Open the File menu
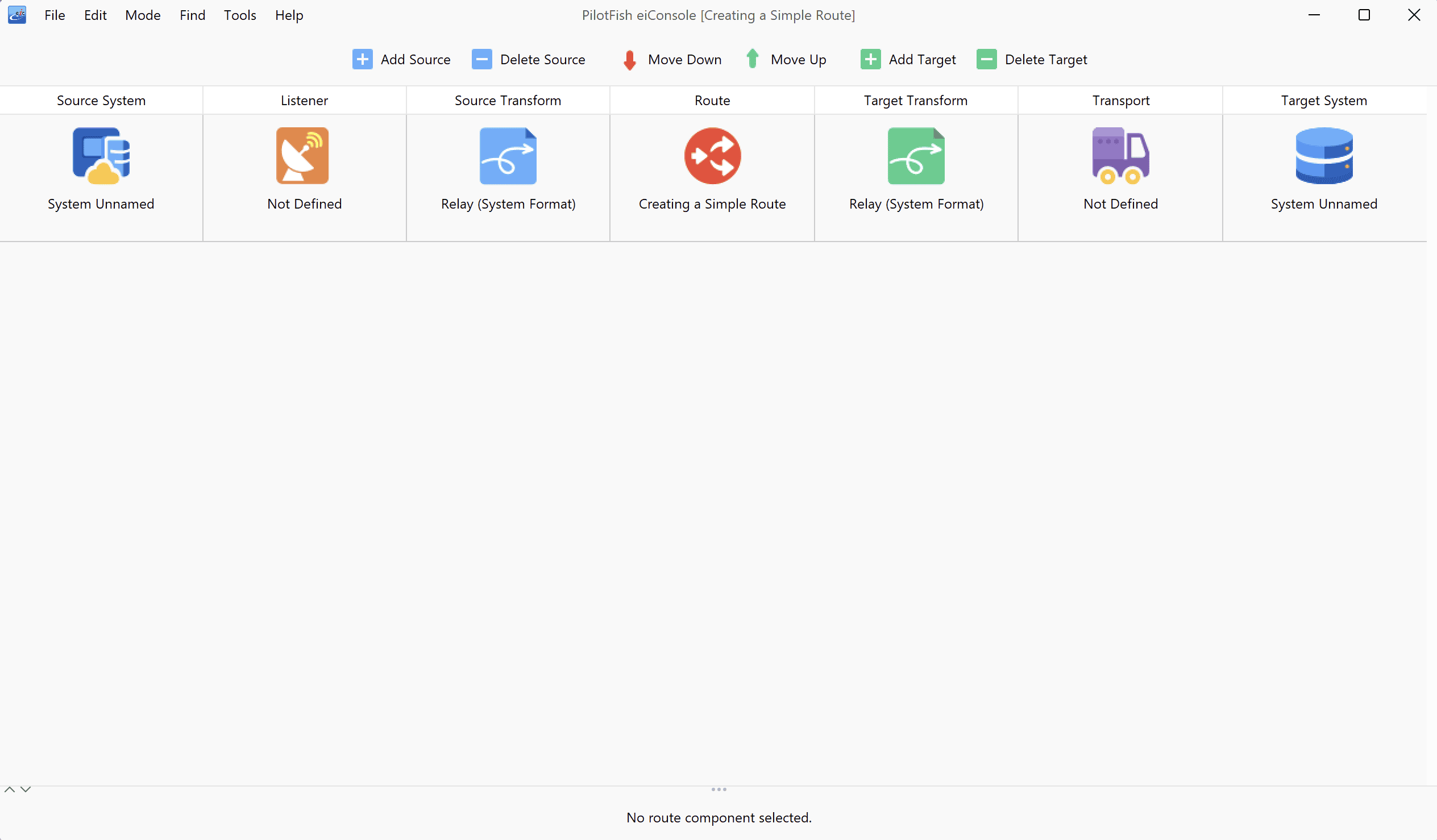The width and height of the screenshot is (1437, 840). (55, 15)
